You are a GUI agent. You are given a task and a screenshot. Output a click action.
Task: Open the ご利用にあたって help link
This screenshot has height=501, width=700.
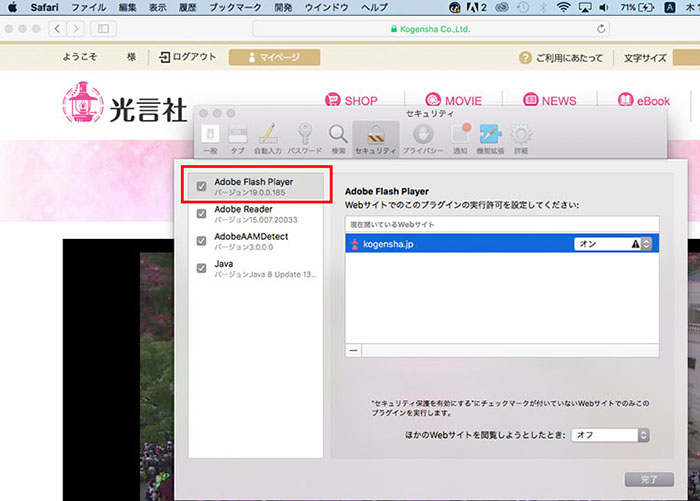tap(561, 58)
